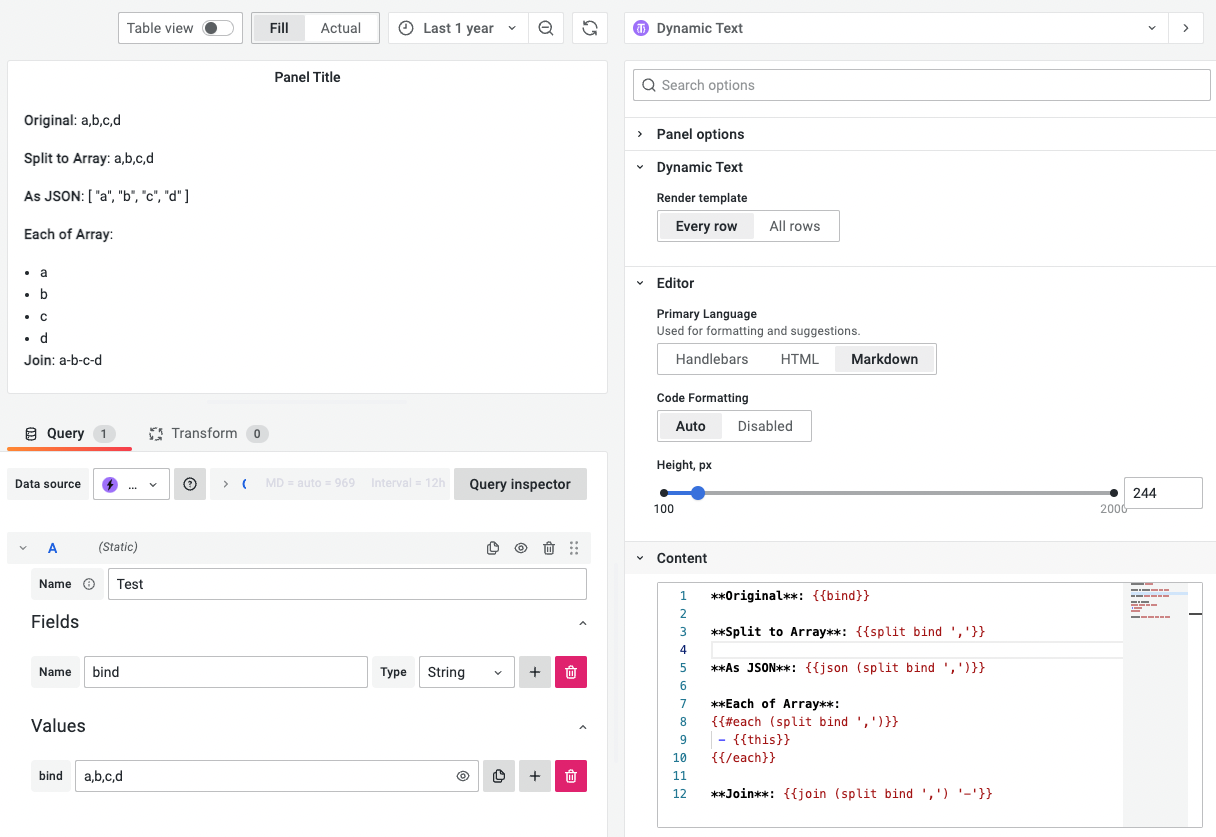Open the Query inspector

pos(520,484)
